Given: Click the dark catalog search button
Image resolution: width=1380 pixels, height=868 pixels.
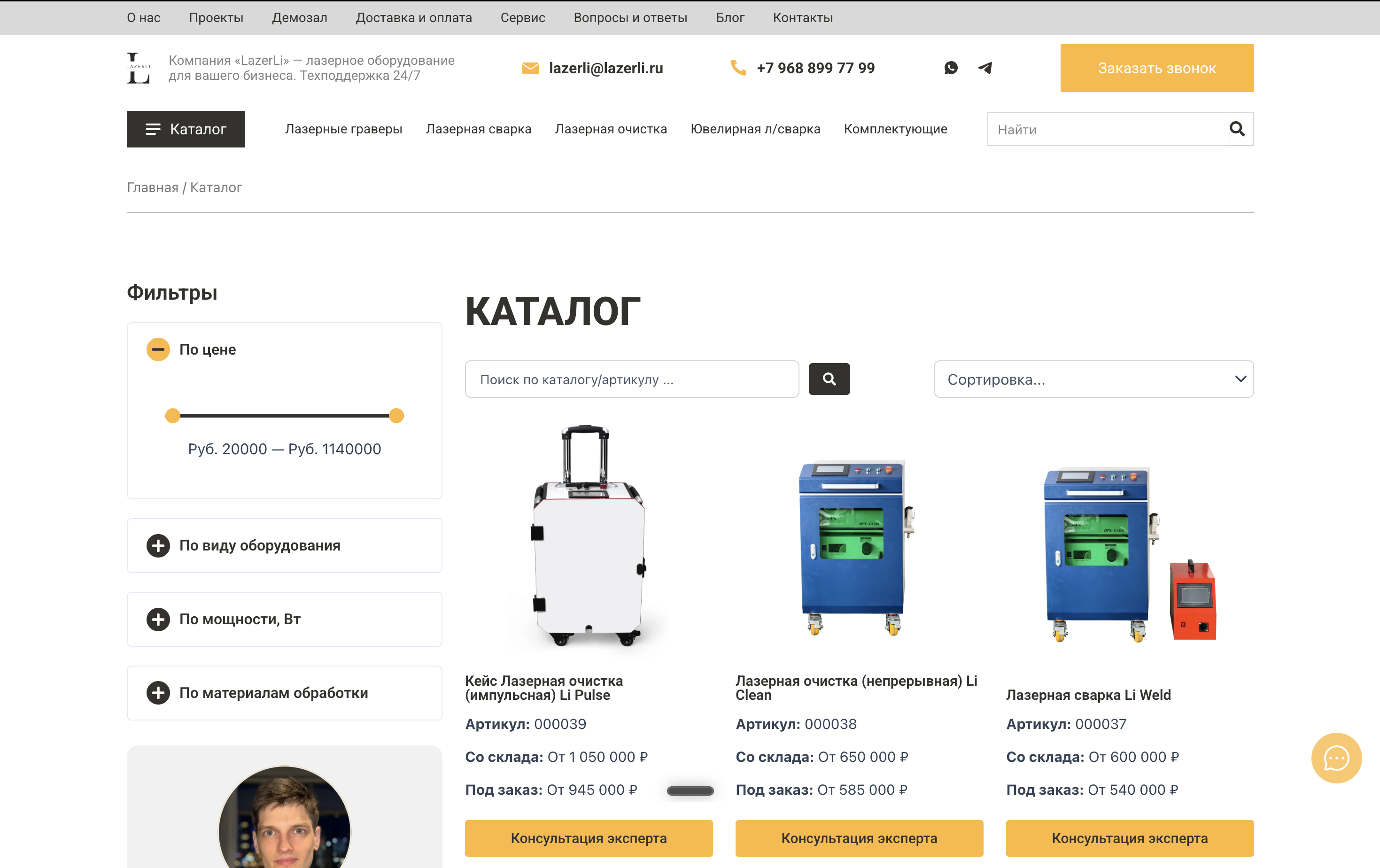Looking at the screenshot, I should coord(829,379).
